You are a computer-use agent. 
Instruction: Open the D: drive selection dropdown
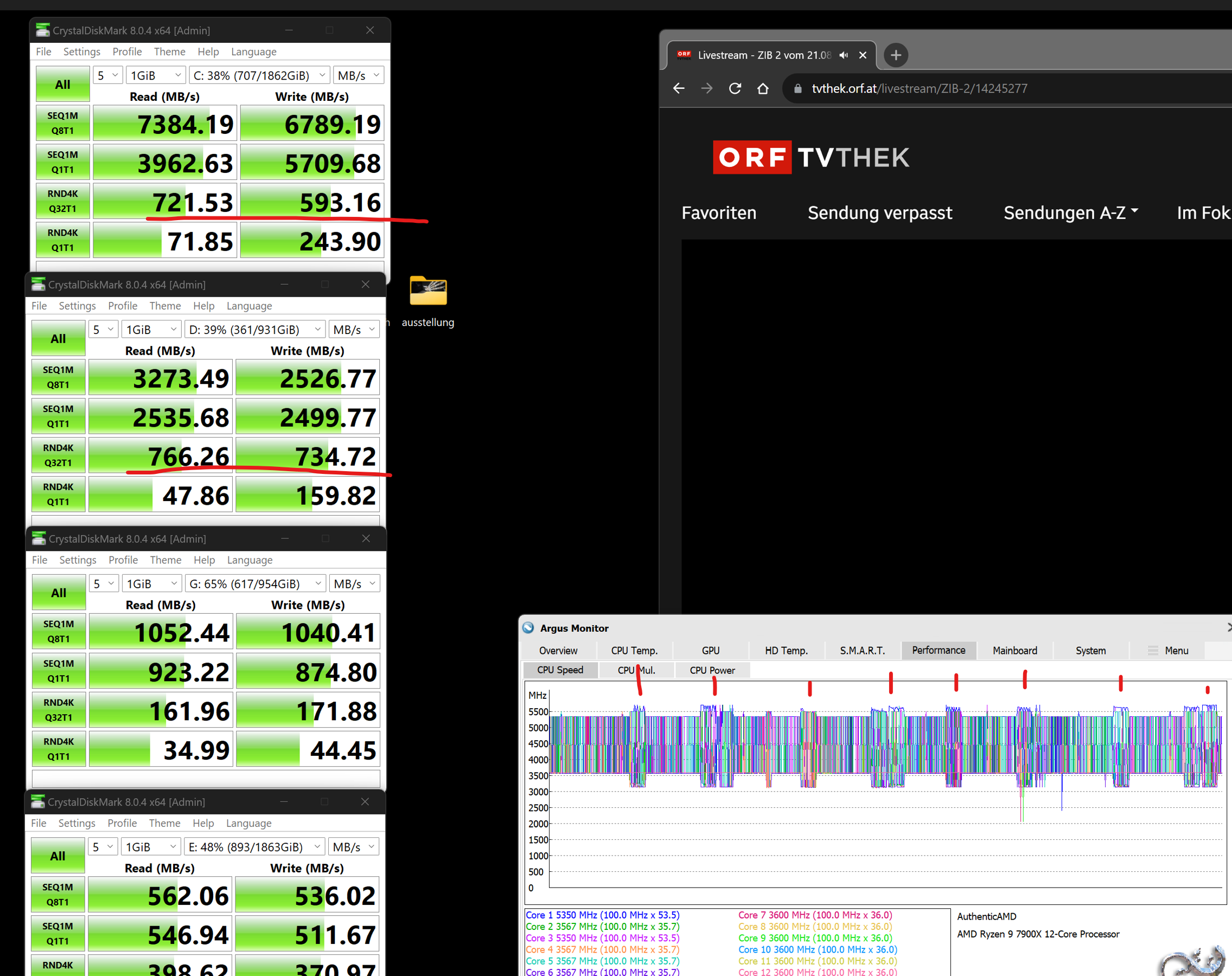click(x=255, y=330)
